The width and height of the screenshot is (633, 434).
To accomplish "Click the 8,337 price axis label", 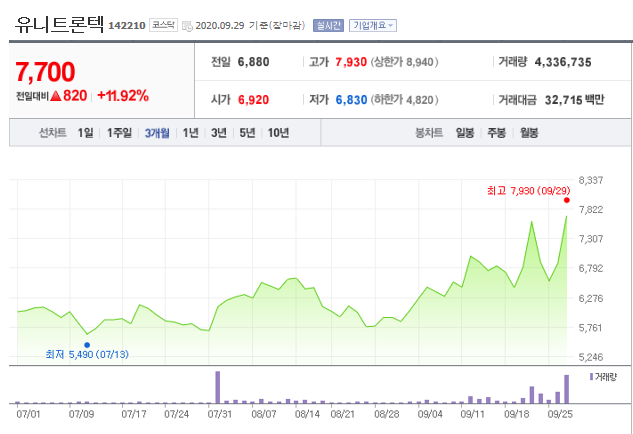I will point(591,180).
